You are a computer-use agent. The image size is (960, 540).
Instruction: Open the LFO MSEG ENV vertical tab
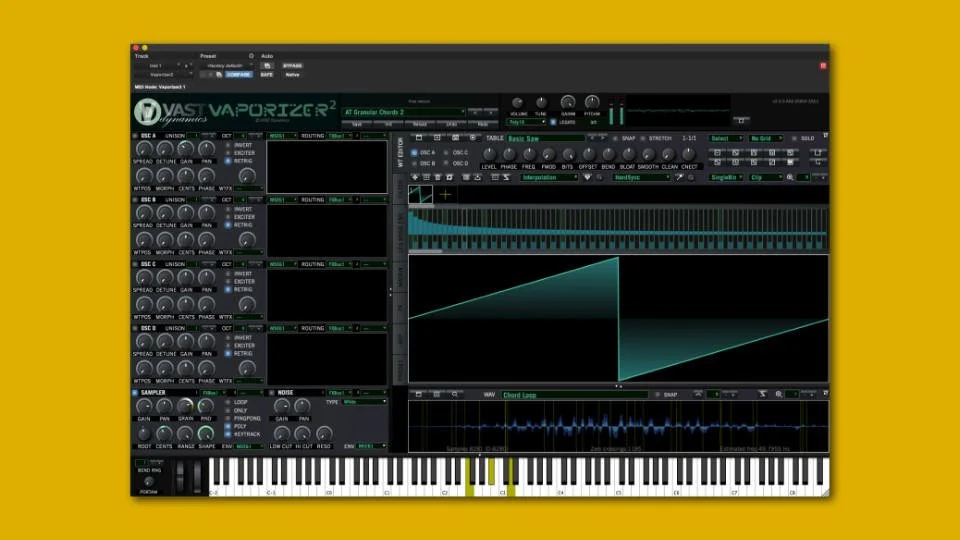click(401, 232)
